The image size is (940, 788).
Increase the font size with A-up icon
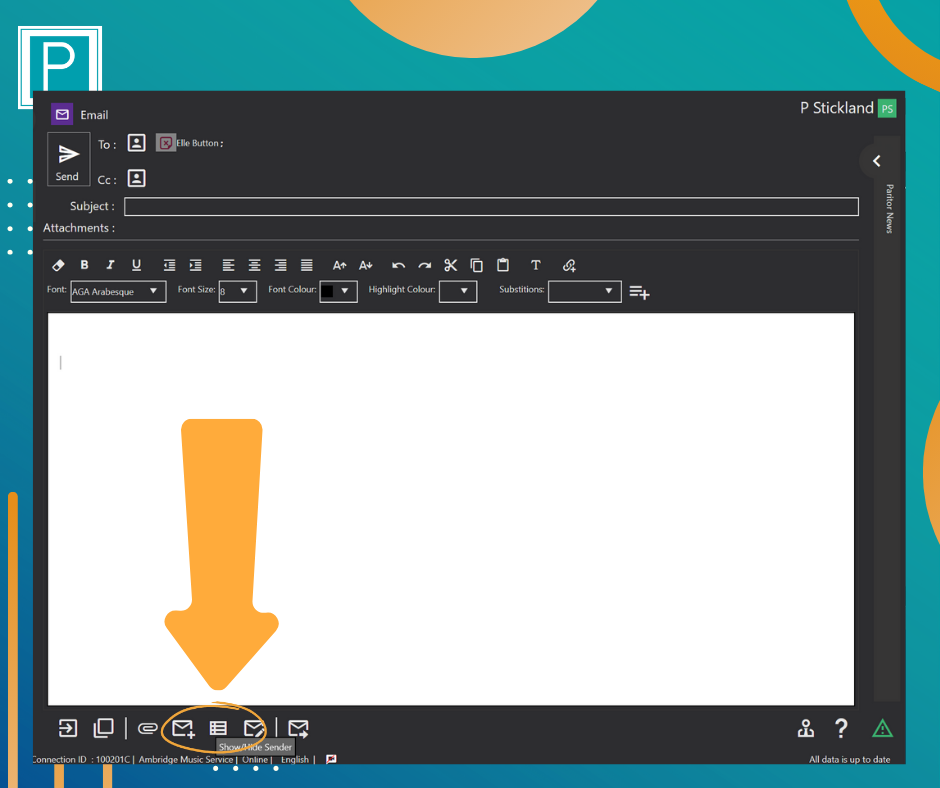coord(339,265)
